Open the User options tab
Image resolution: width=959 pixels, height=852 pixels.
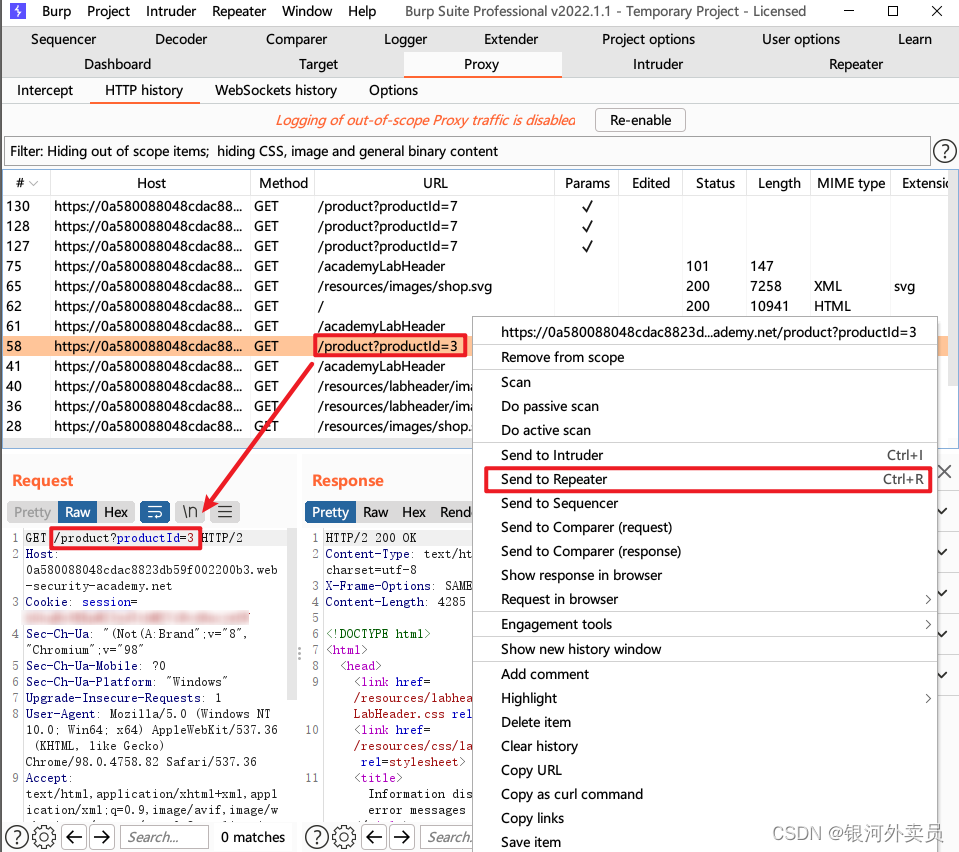[801, 39]
